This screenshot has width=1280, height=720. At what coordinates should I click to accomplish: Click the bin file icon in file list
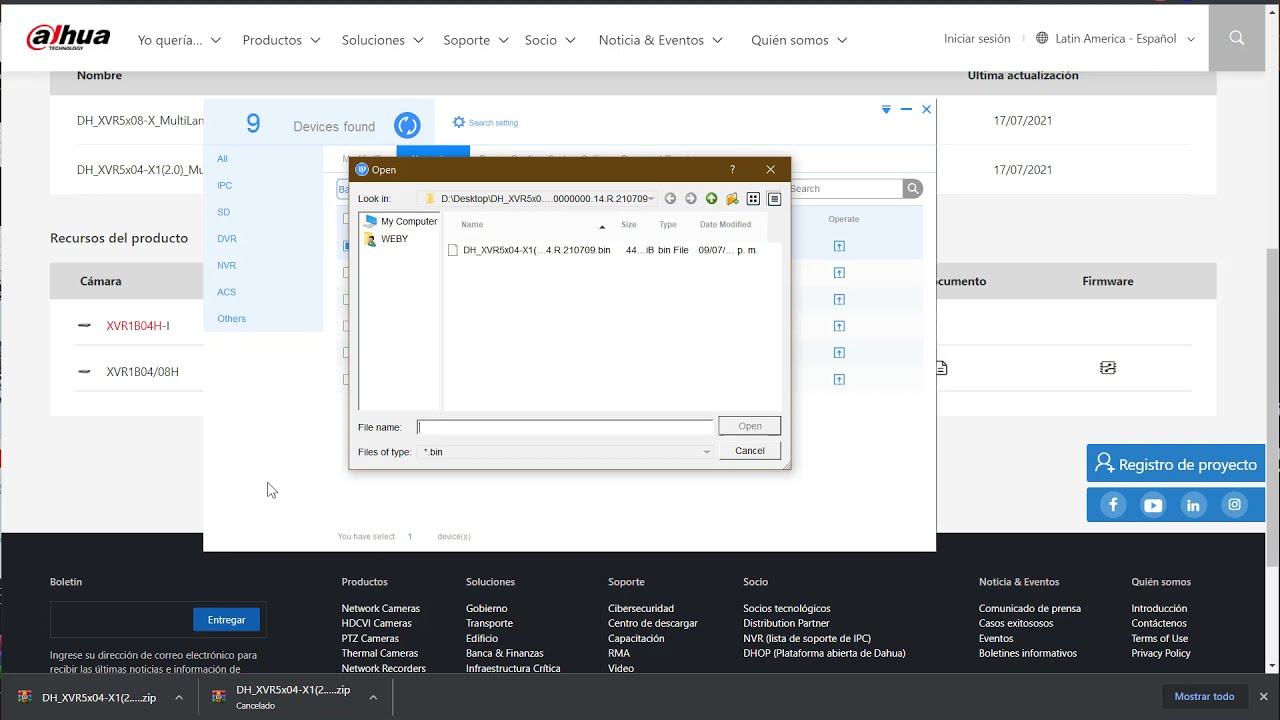click(x=453, y=250)
